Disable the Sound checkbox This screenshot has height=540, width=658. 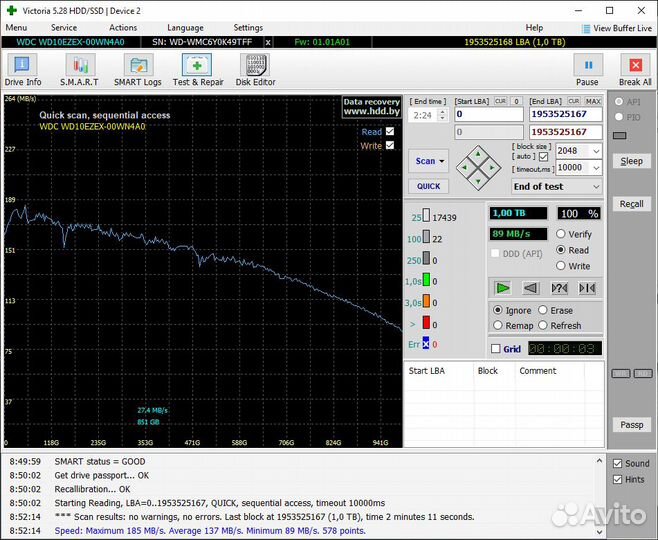[617, 464]
